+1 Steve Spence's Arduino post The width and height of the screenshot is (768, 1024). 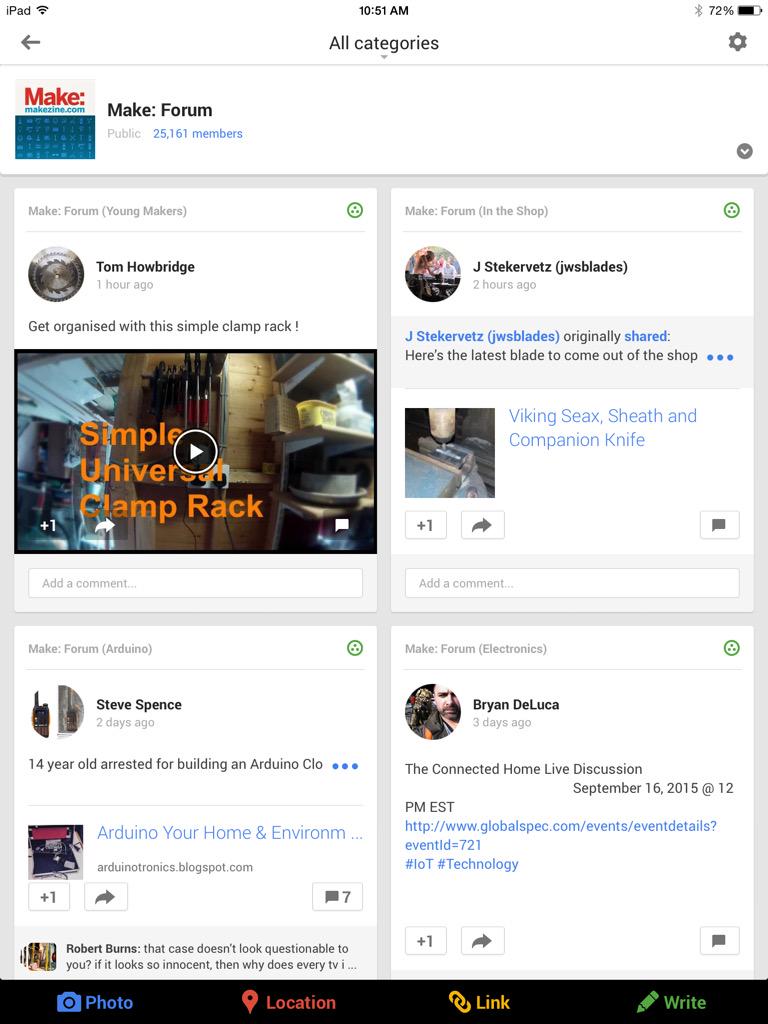(x=49, y=897)
